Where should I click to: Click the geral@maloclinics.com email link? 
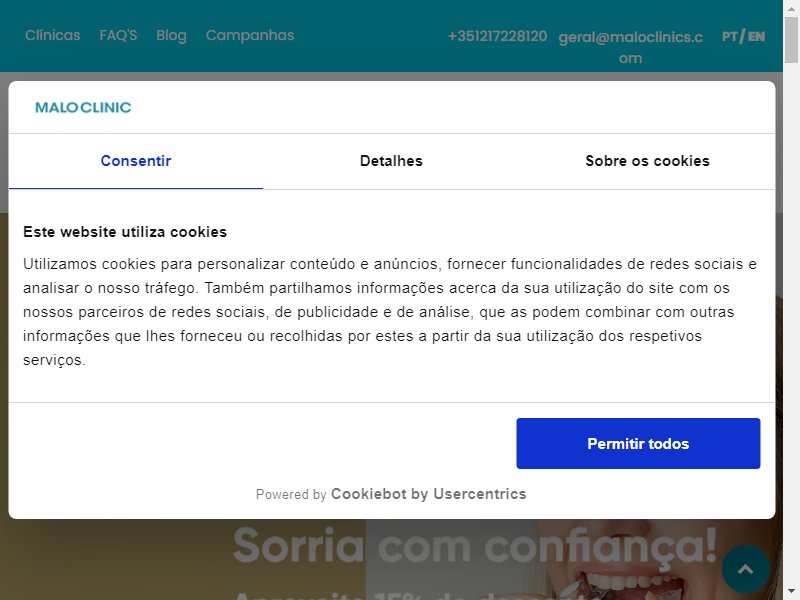click(631, 47)
